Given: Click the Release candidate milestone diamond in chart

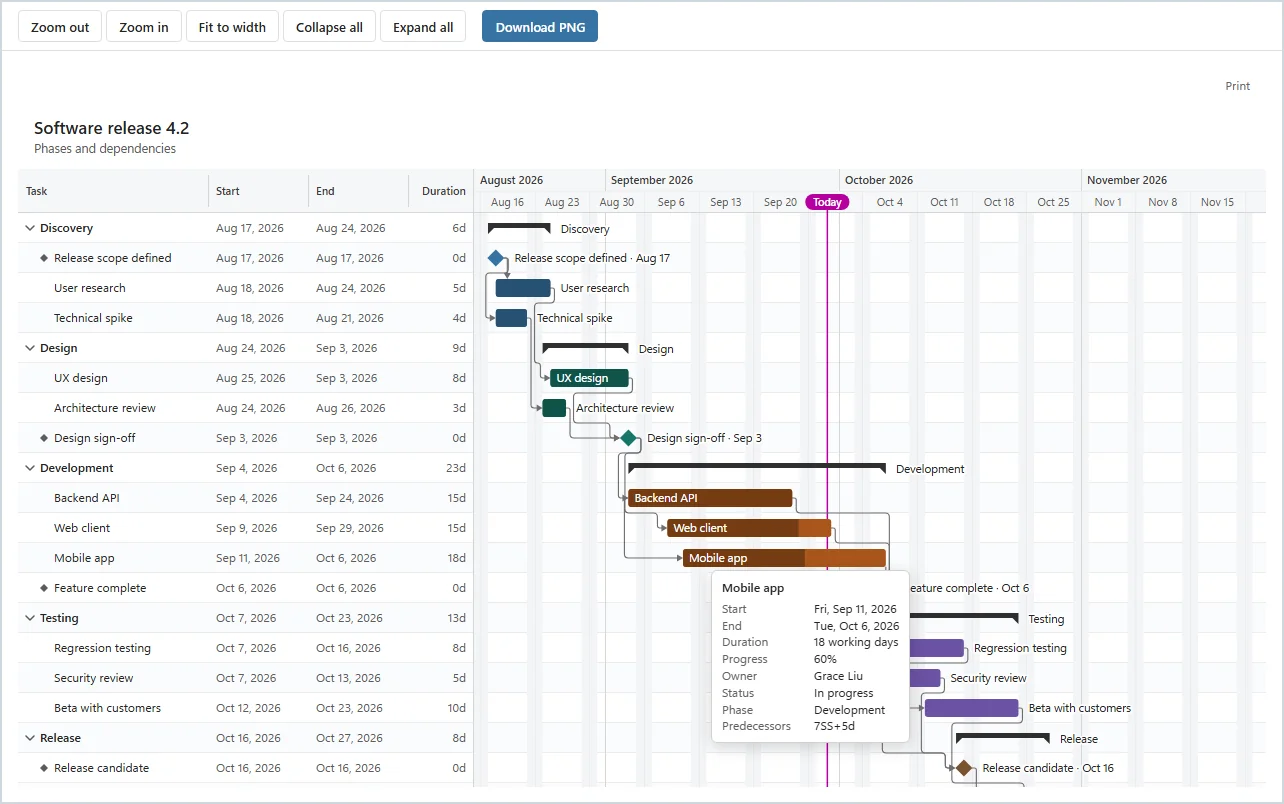Looking at the screenshot, I should pos(964,768).
